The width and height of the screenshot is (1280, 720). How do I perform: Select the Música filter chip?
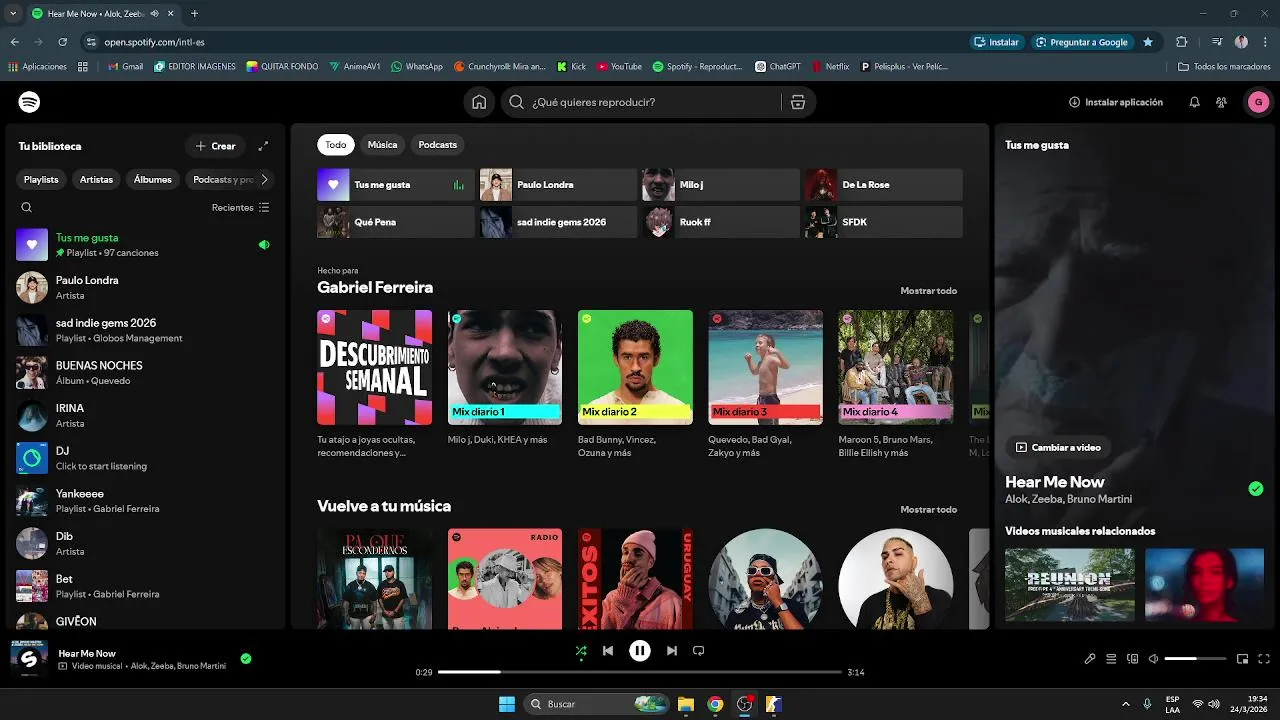382,145
